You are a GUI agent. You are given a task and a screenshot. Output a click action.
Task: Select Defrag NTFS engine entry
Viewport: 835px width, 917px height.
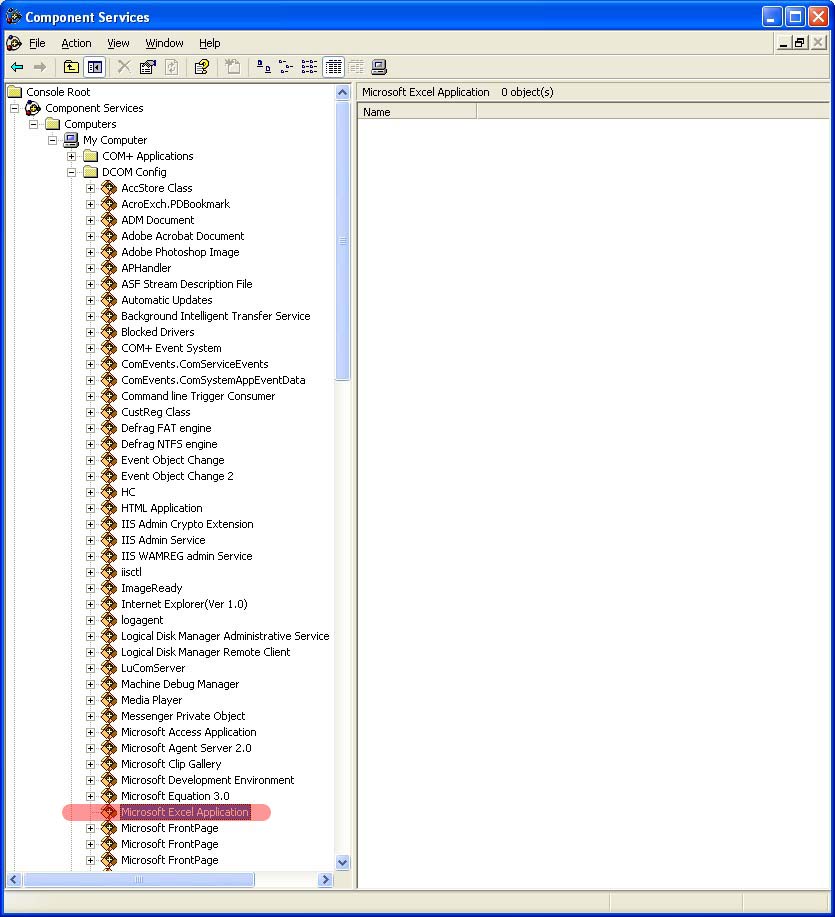169,444
